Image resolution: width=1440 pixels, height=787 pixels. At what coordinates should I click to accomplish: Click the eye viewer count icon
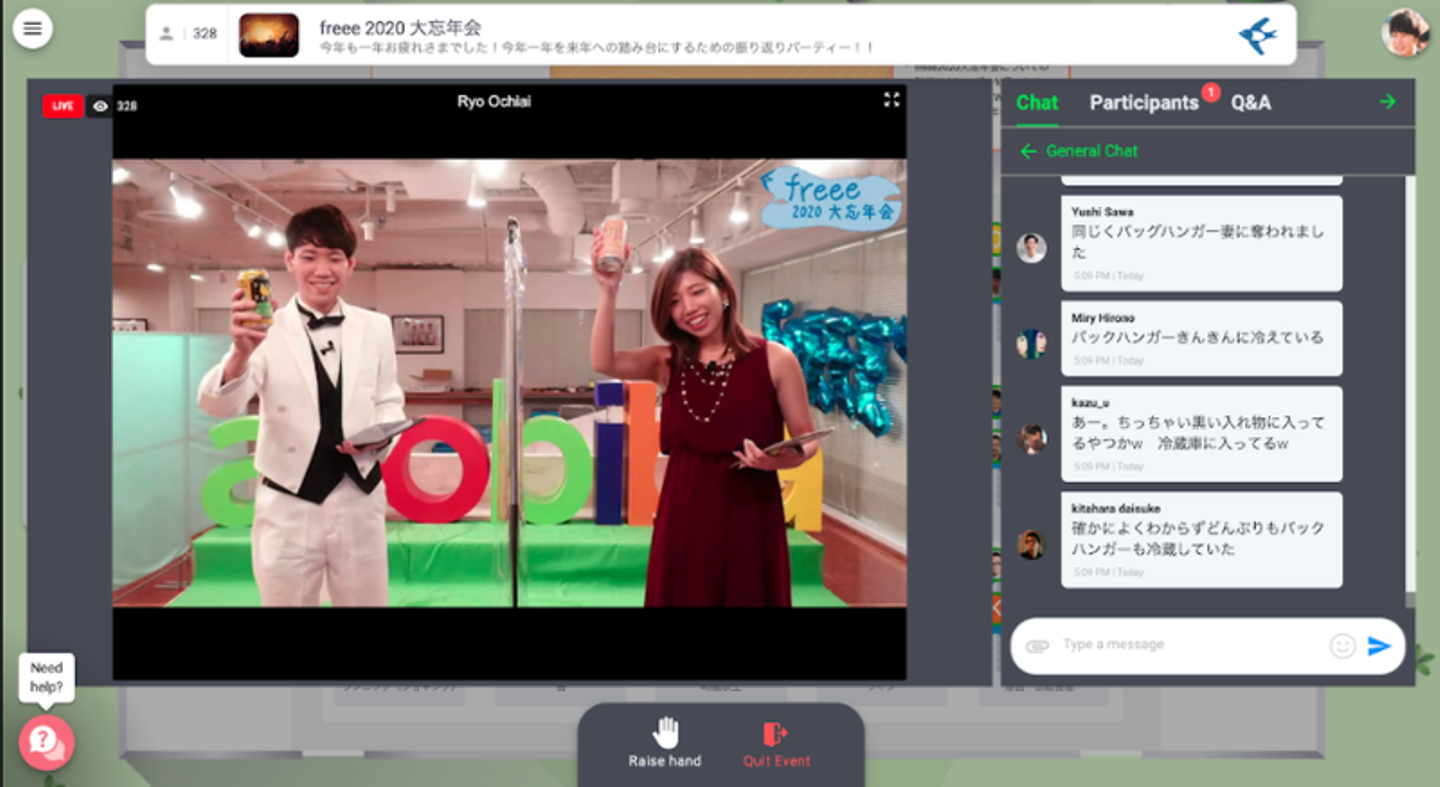(100, 106)
